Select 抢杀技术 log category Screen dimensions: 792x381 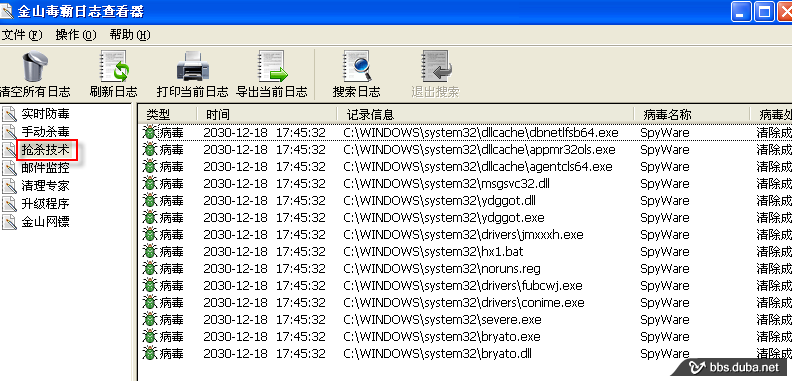(45, 150)
